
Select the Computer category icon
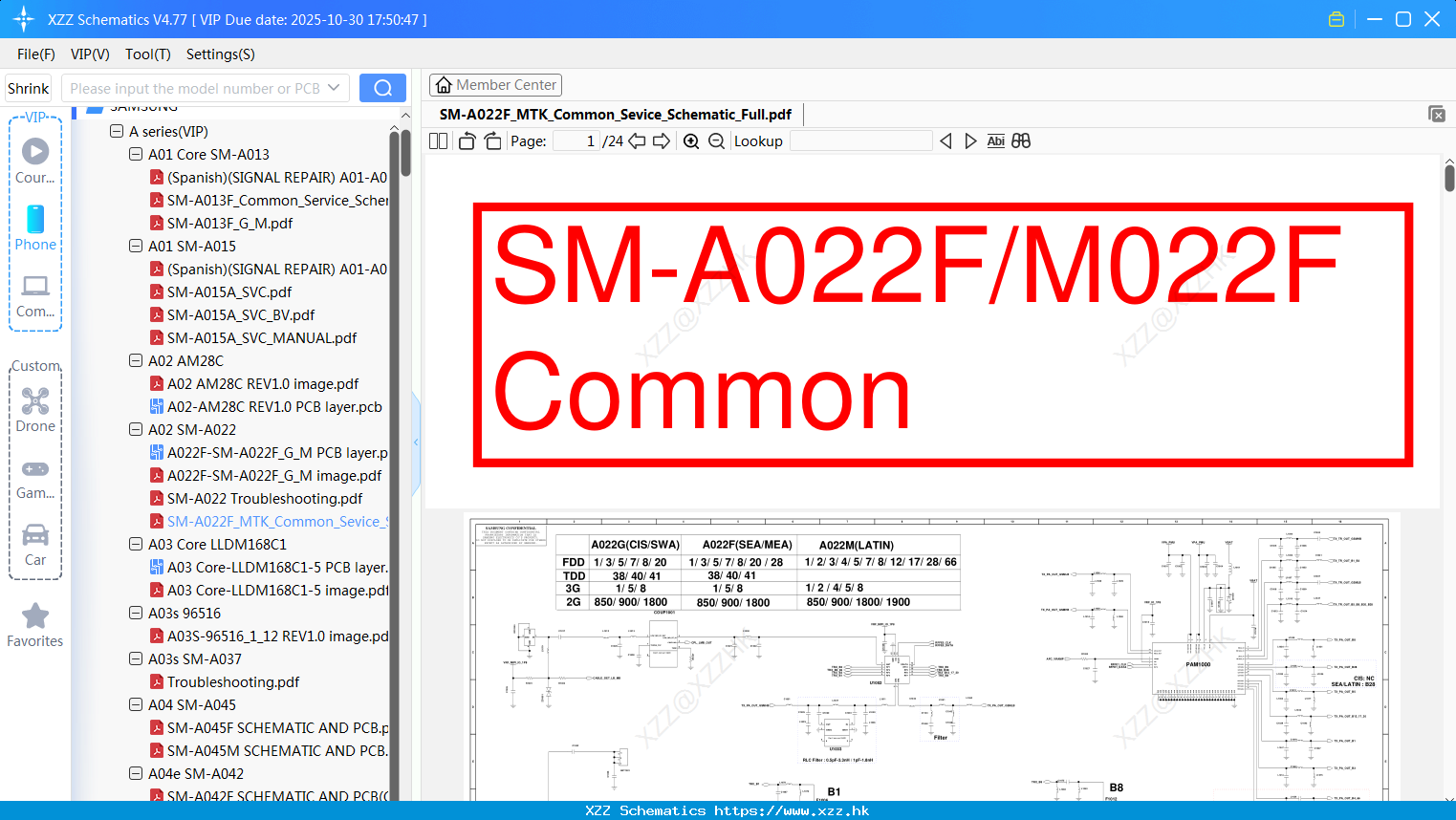click(x=35, y=296)
